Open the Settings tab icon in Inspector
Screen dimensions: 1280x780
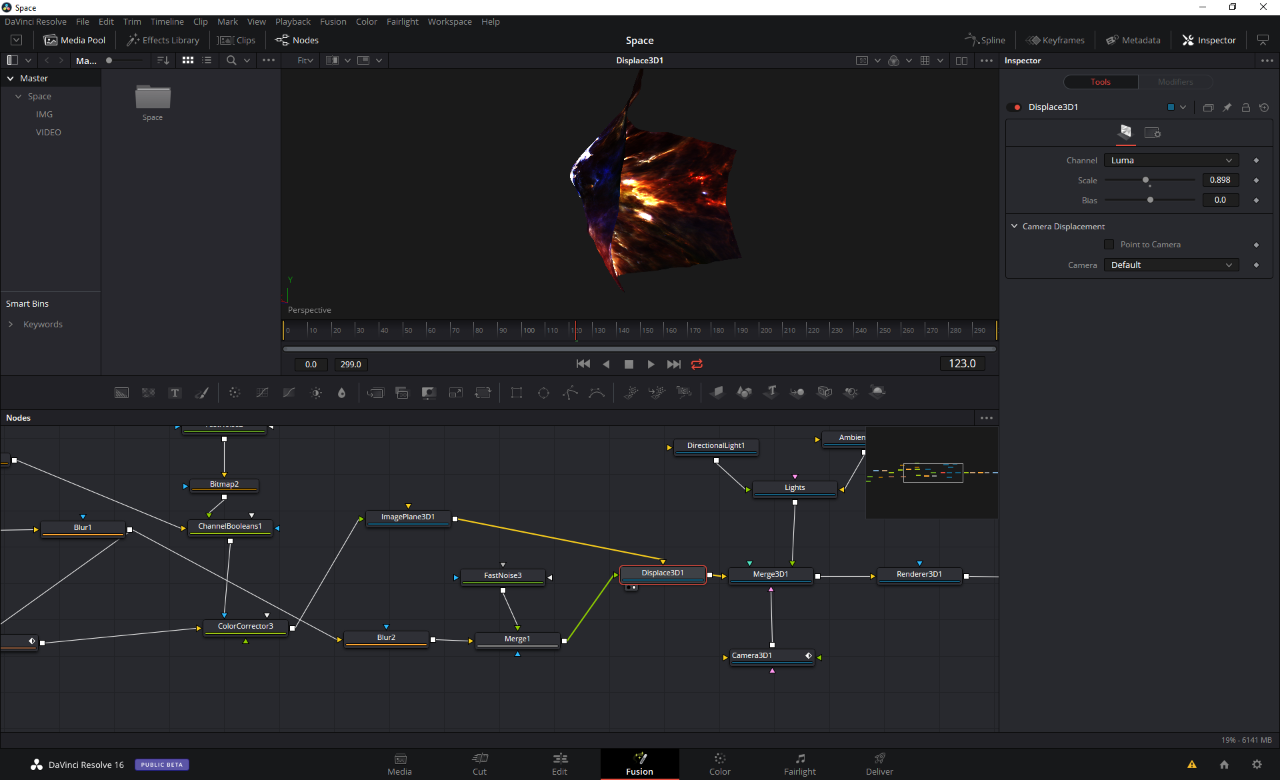(1152, 132)
